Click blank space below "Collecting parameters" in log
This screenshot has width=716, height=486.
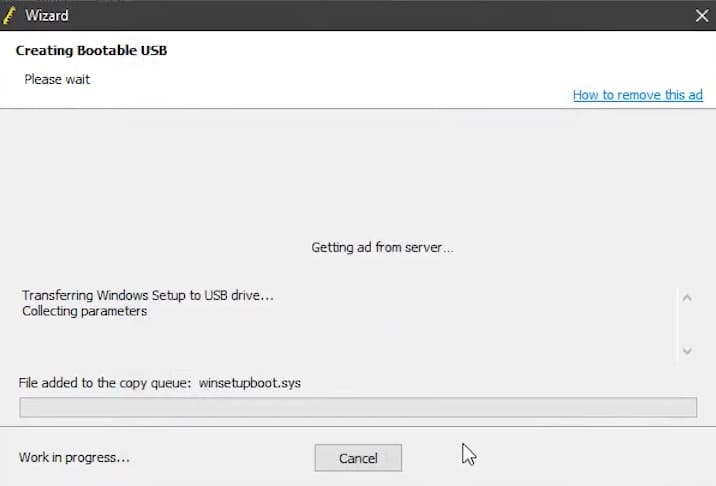point(300,340)
